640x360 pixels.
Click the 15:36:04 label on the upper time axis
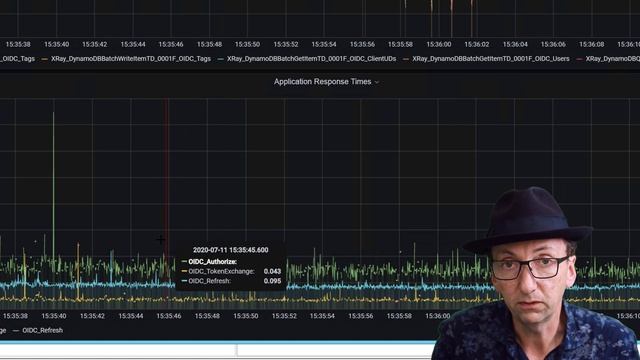pyautogui.click(x=515, y=44)
